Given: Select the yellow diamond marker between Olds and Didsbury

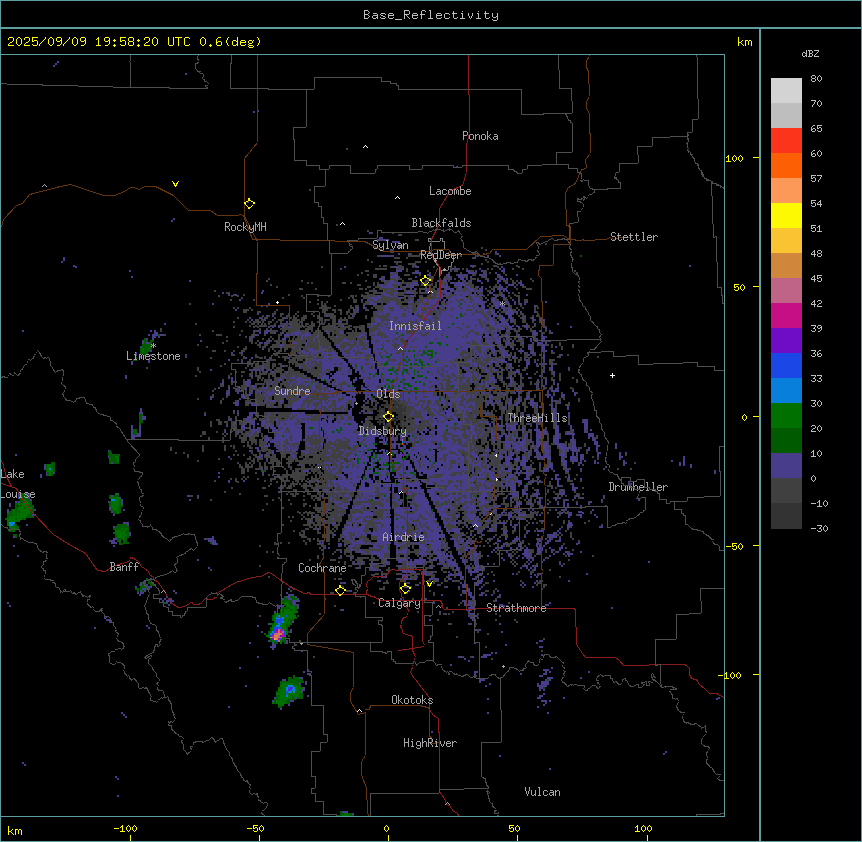Looking at the screenshot, I should (x=389, y=416).
